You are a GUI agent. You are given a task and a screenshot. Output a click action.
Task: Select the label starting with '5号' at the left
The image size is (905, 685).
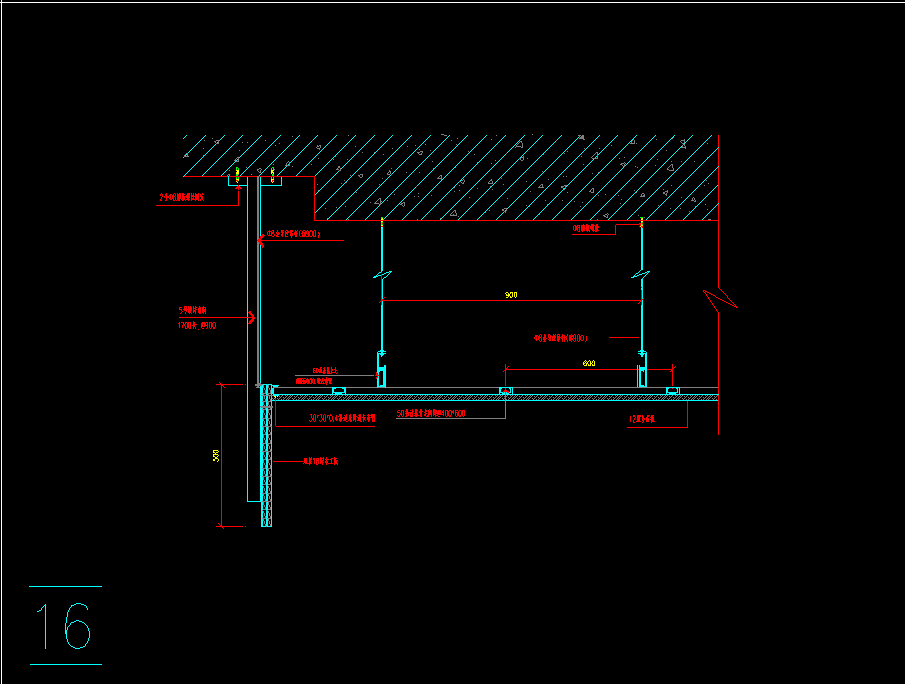pos(193,310)
